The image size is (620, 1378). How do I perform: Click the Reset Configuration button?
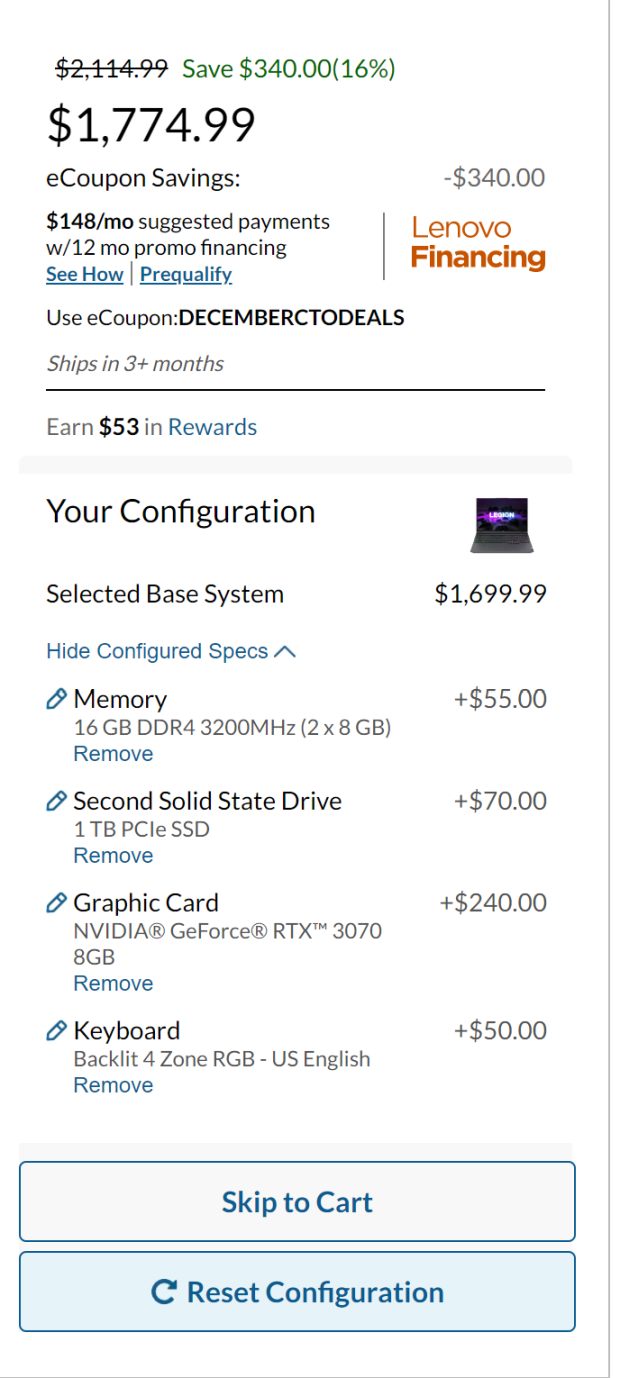[x=297, y=1292]
